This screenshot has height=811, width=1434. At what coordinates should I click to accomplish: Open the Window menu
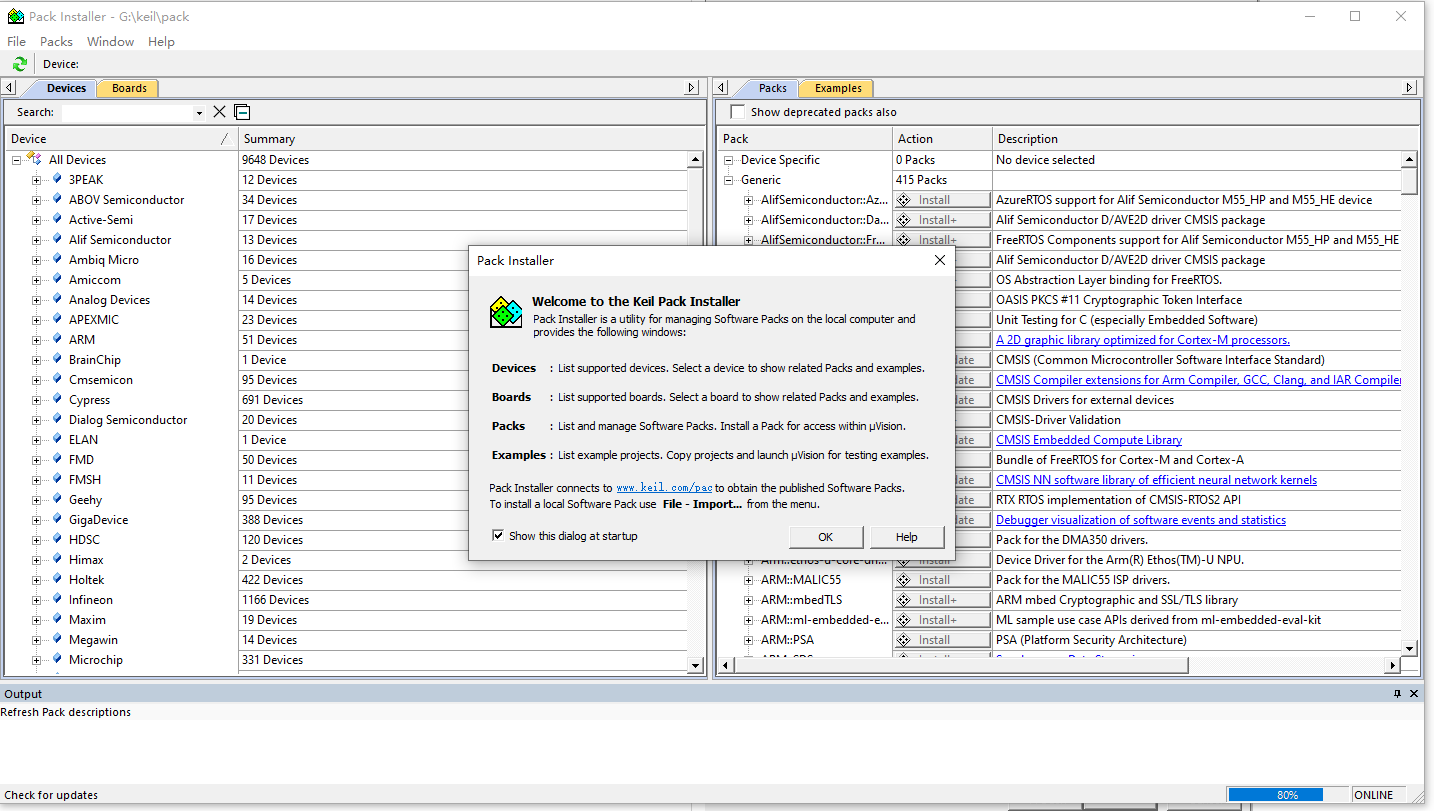pos(110,41)
